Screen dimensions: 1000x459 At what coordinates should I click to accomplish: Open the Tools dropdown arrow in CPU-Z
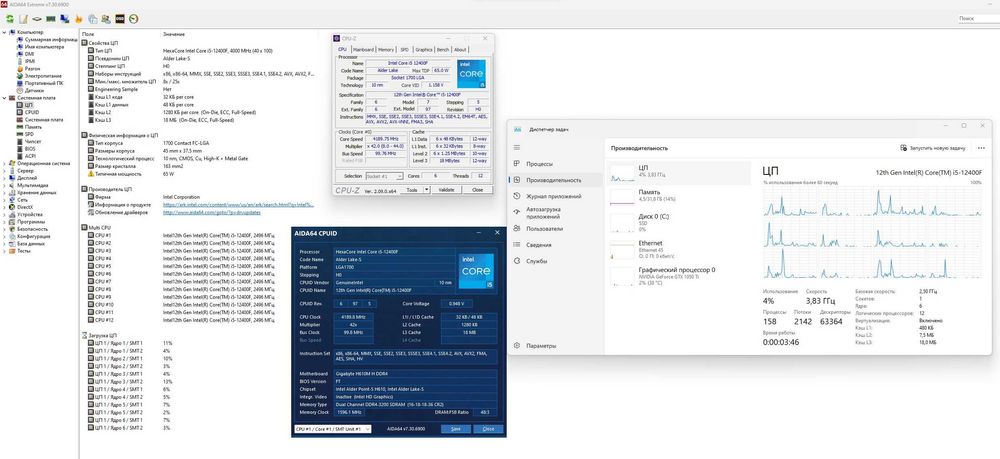point(427,189)
